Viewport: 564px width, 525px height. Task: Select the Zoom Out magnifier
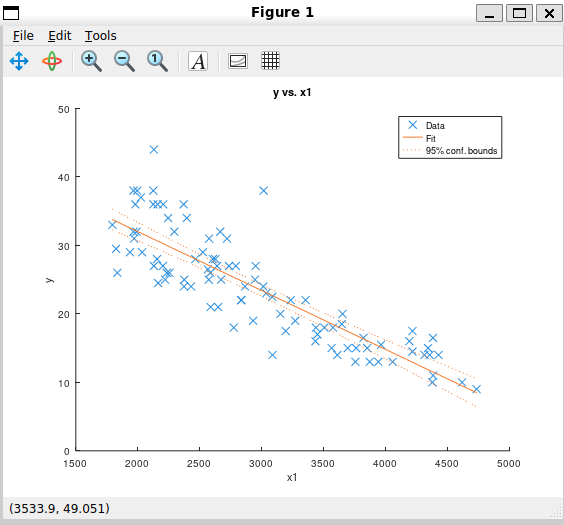(124, 61)
